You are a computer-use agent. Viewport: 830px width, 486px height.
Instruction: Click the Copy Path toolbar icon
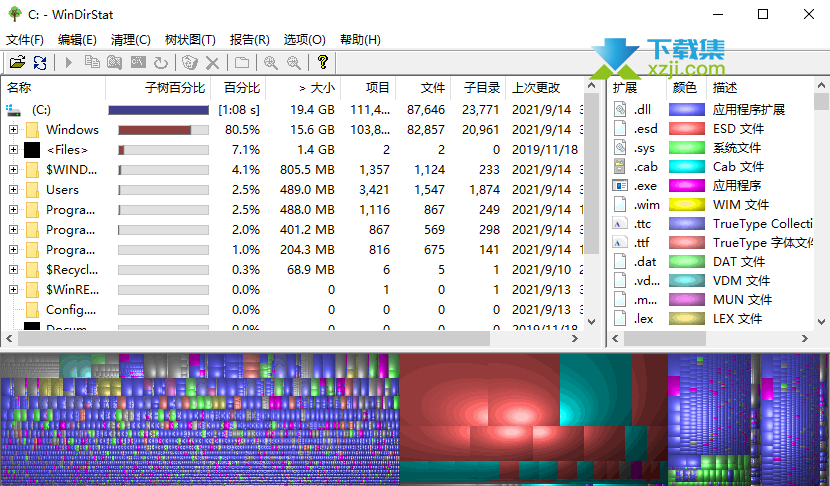(x=92, y=62)
